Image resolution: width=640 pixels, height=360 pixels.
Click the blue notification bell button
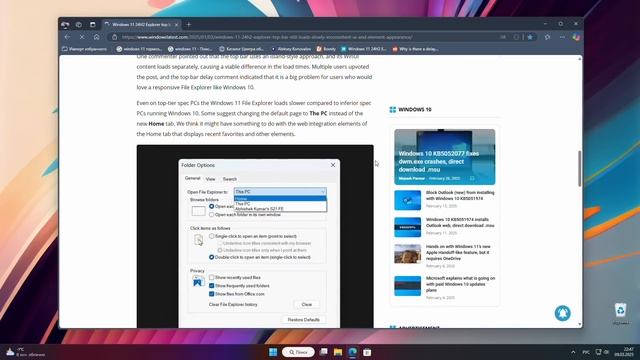click(562, 313)
